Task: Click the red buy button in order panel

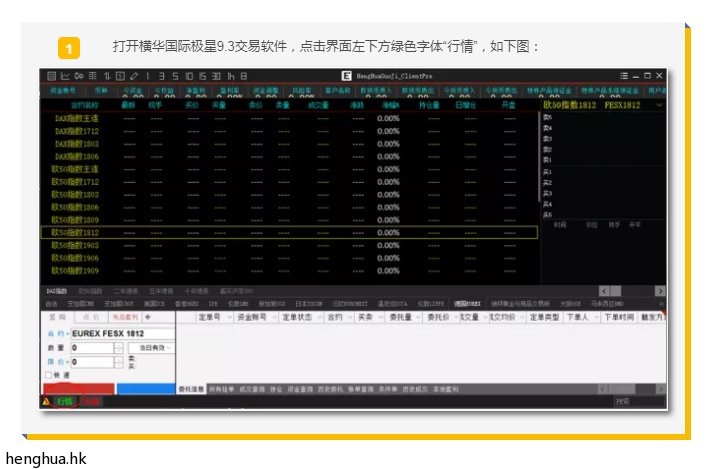Action: click(x=78, y=388)
